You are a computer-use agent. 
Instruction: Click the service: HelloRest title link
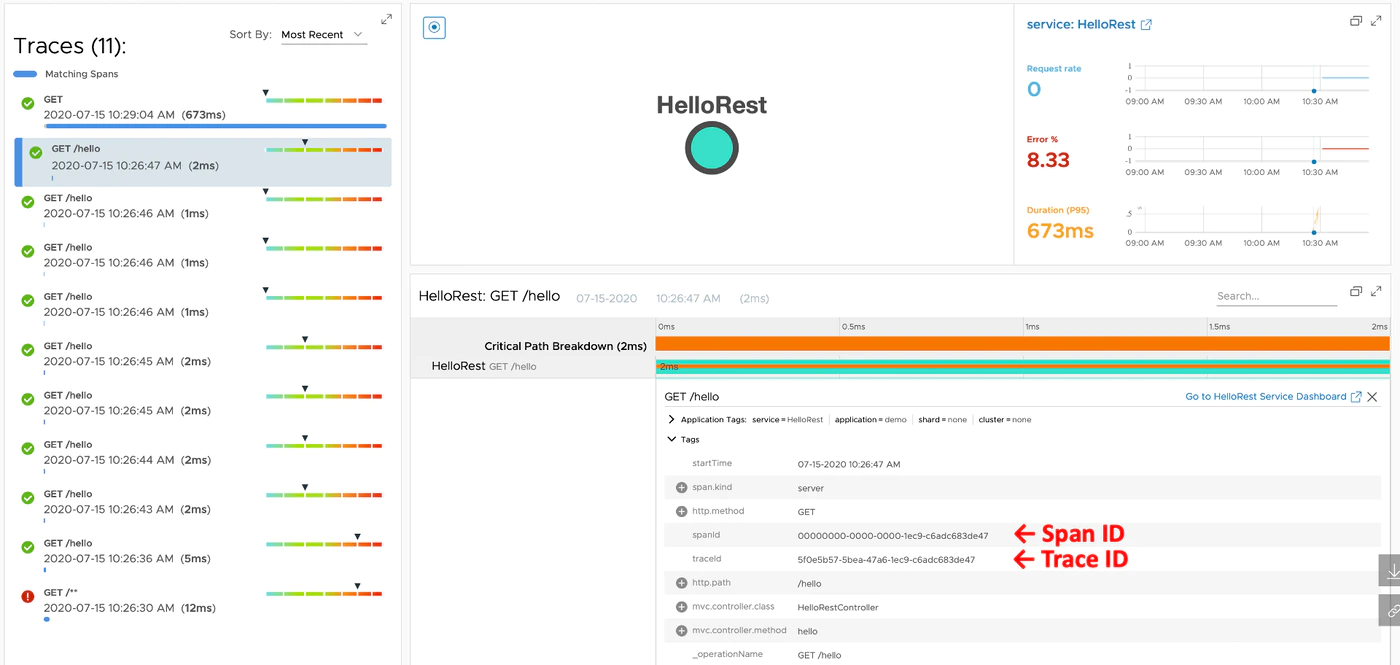1082,25
